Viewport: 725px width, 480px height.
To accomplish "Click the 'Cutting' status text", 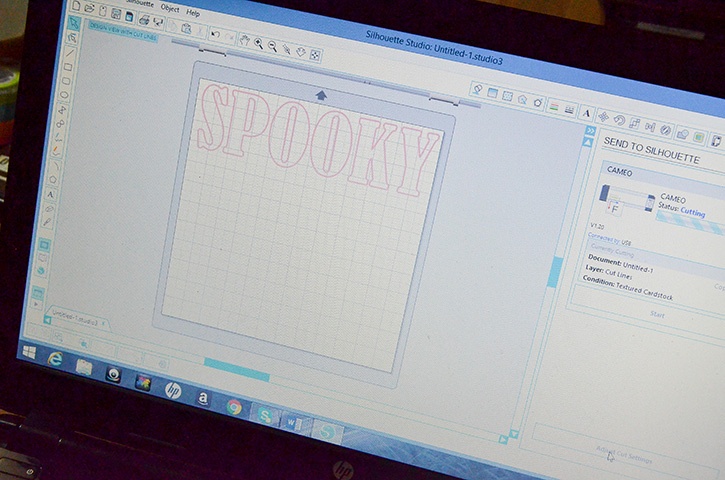I will pos(692,212).
